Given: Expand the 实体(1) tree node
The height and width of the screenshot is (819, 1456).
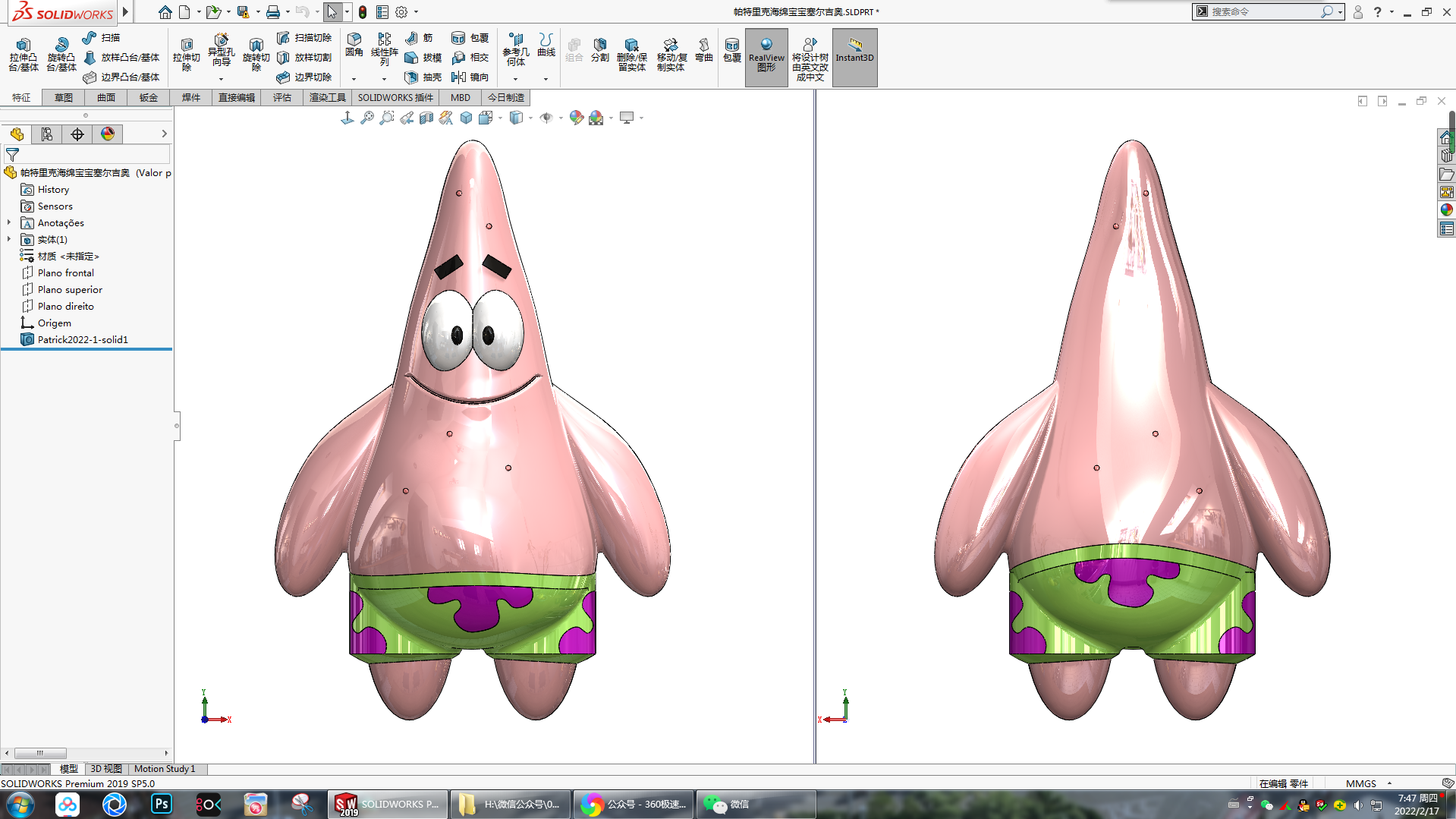Looking at the screenshot, I should click(x=9, y=240).
